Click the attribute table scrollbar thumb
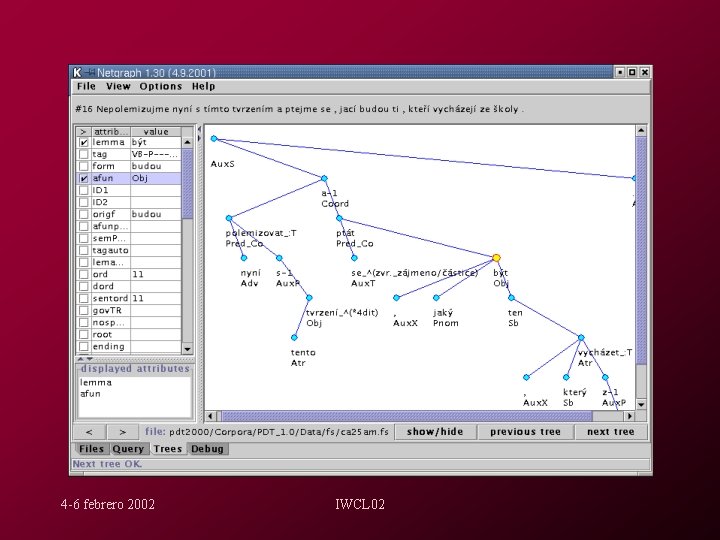The height and width of the screenshot is (540, 720). 187,184
